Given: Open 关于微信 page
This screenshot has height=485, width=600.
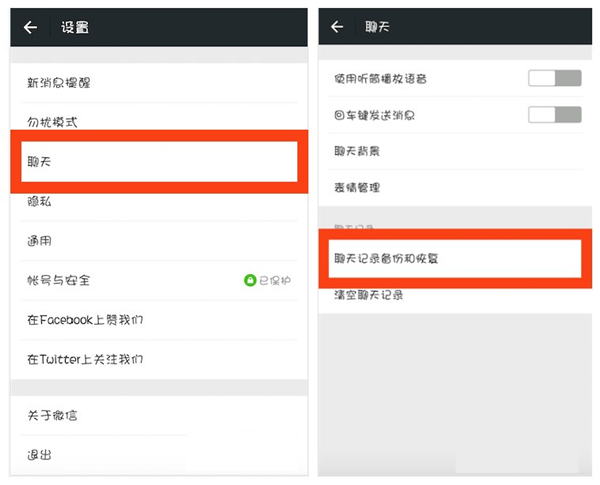Looking at the screenshot, I should [159, 415].
